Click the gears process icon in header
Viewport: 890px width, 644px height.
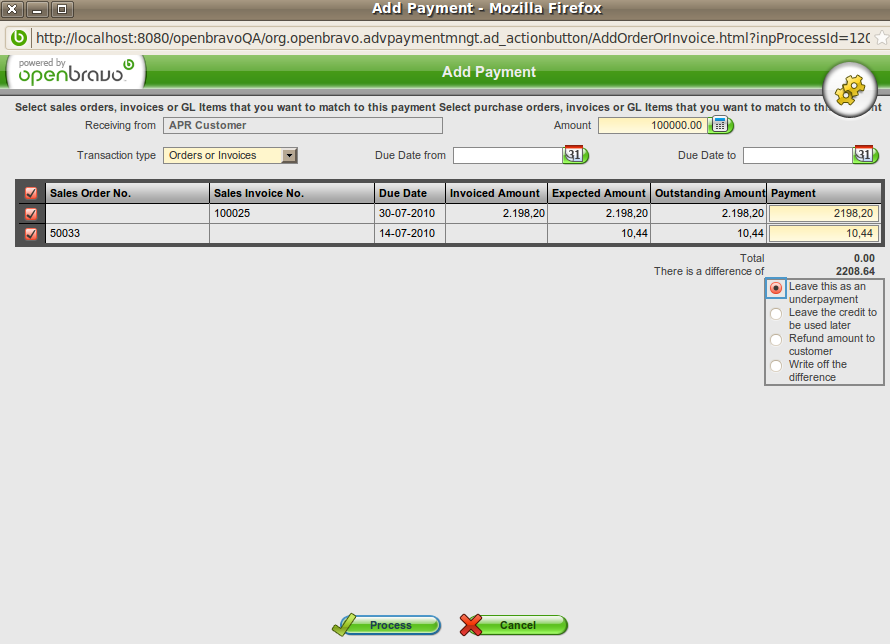(849, 90)
